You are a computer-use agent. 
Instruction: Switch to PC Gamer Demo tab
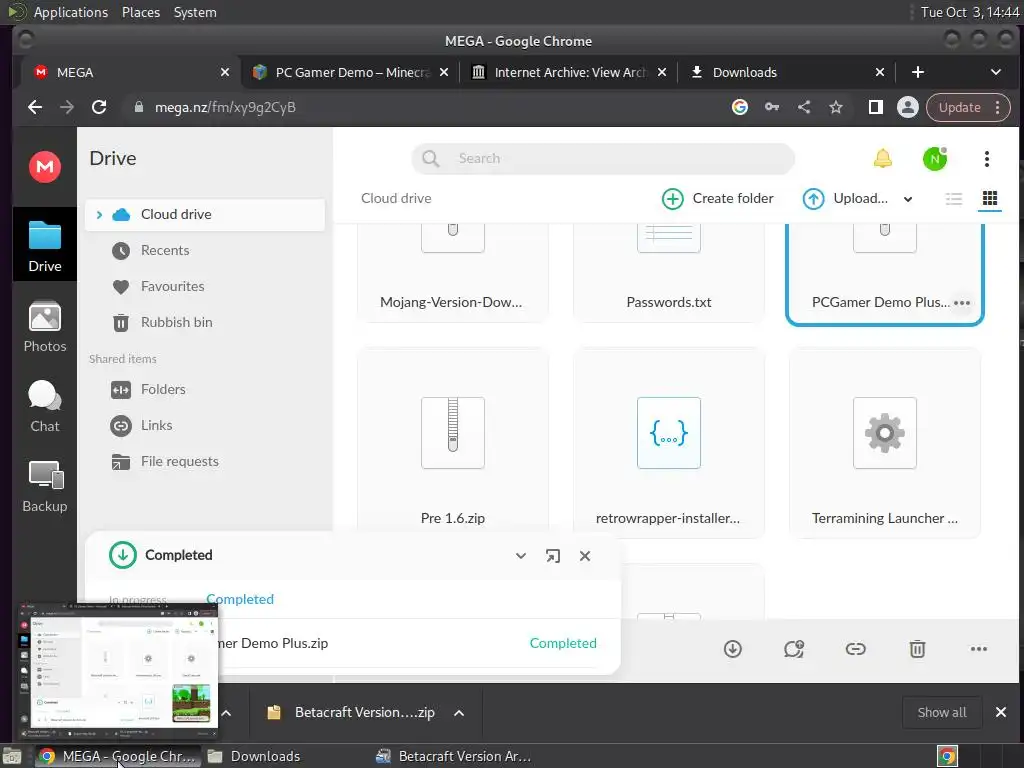point(351,72)
